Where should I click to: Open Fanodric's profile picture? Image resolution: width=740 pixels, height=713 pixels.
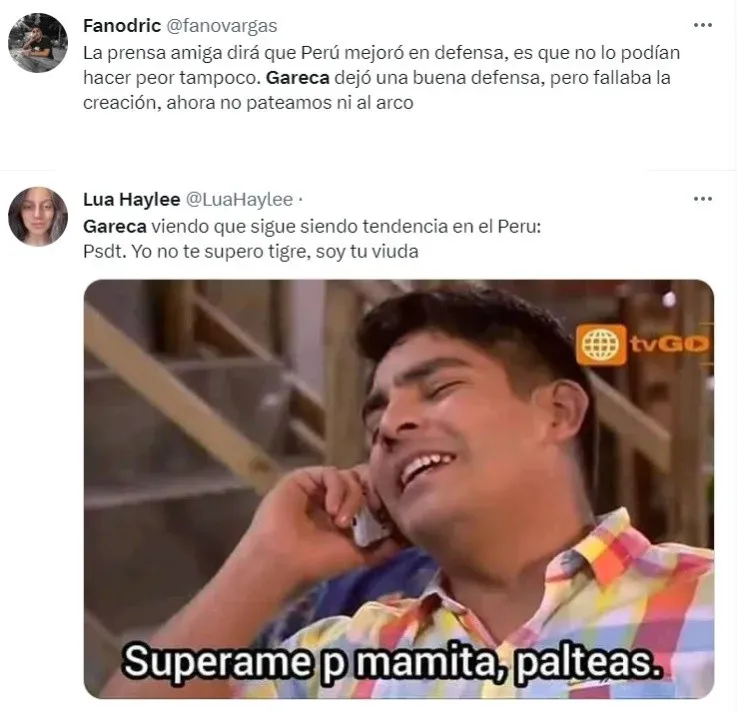tap(38, 43)
